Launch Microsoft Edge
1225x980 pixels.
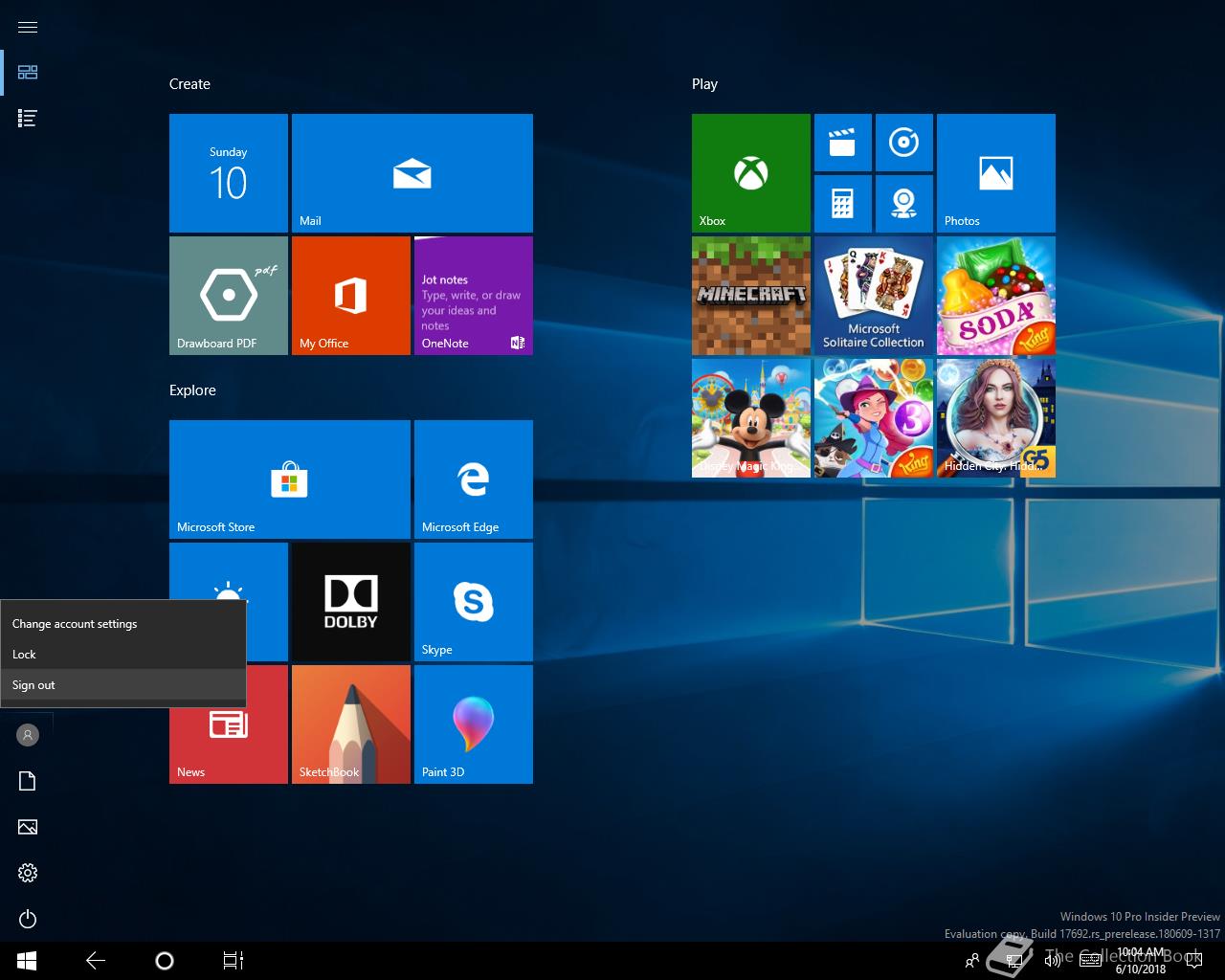pos(474,479)
